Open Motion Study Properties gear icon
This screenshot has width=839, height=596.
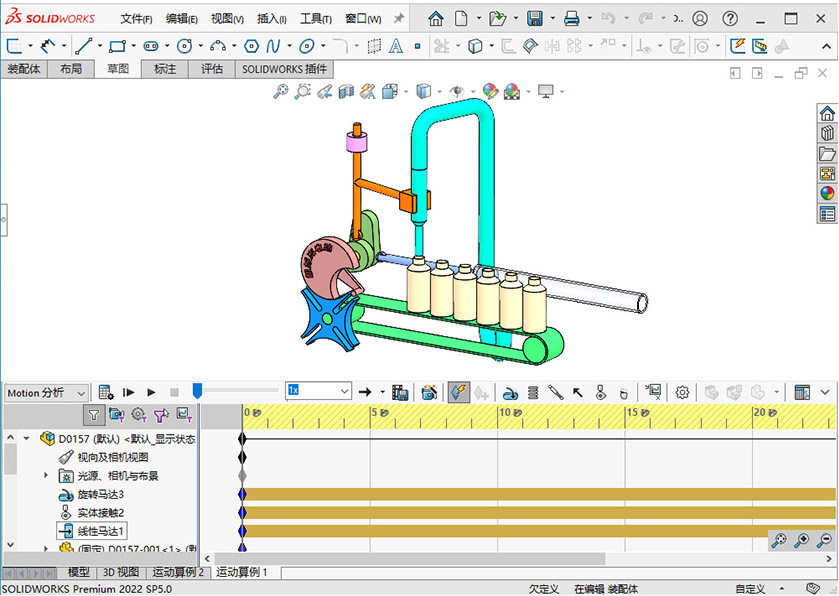point(682,392)
